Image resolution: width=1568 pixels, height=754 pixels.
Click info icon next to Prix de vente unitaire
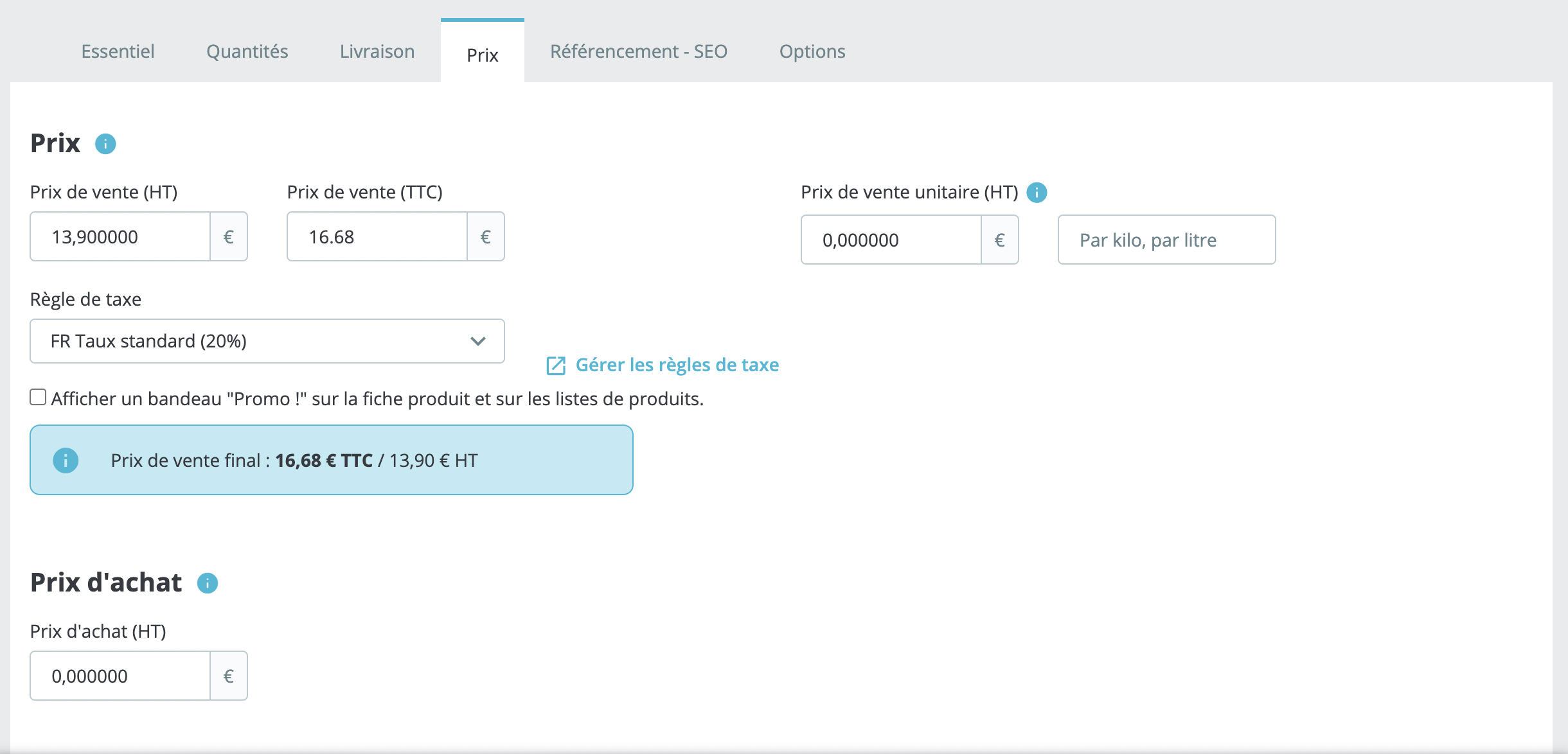[1037, 193]
